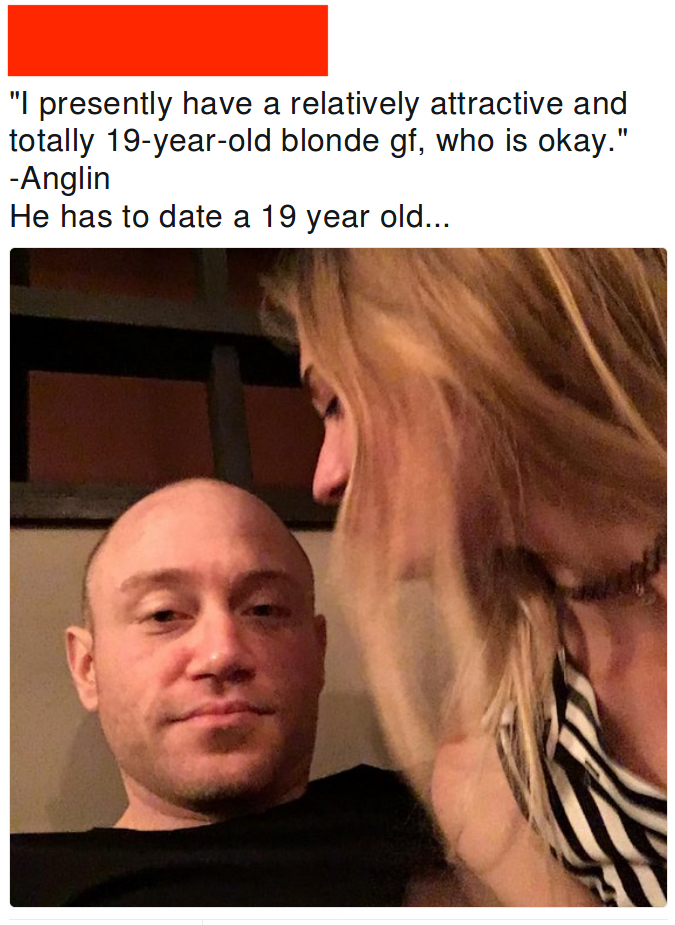
Task: Click the man's left ear in photo
Action: (81, 667)
